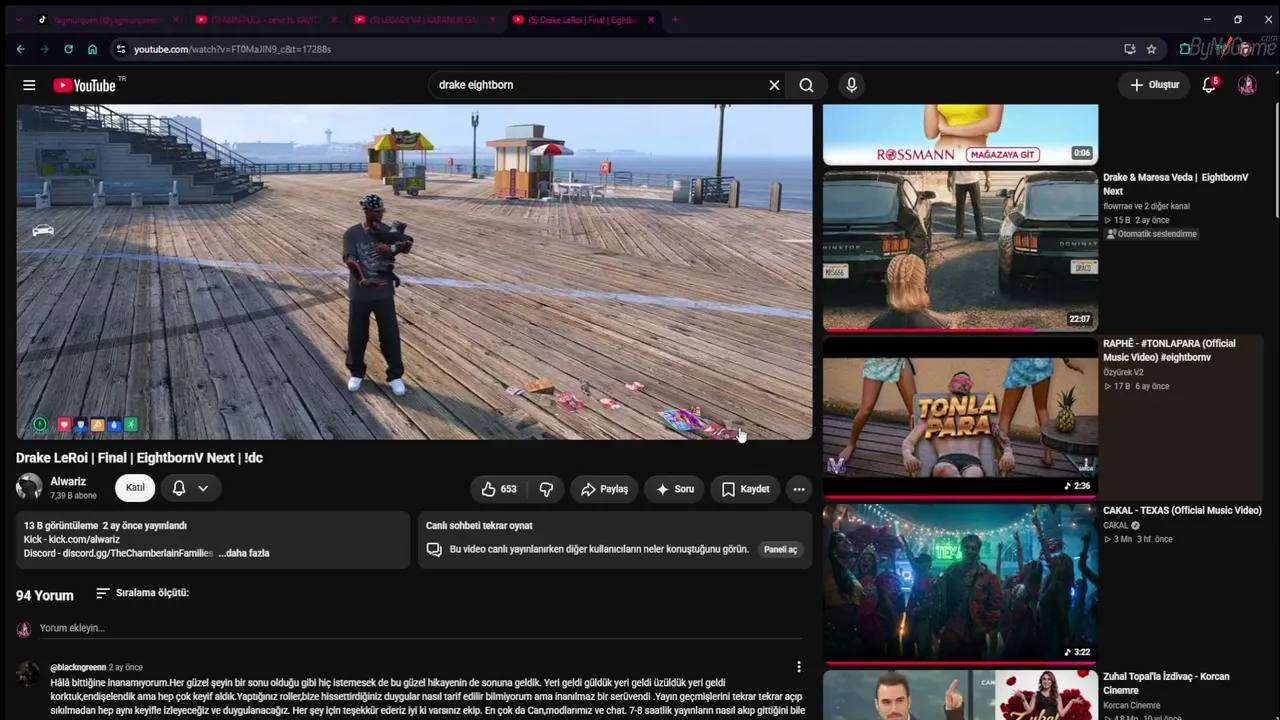The height and width of the screenshot is (720, 1280).
Task: Start voice search with the microphone icon
Action: pos(852,85)
